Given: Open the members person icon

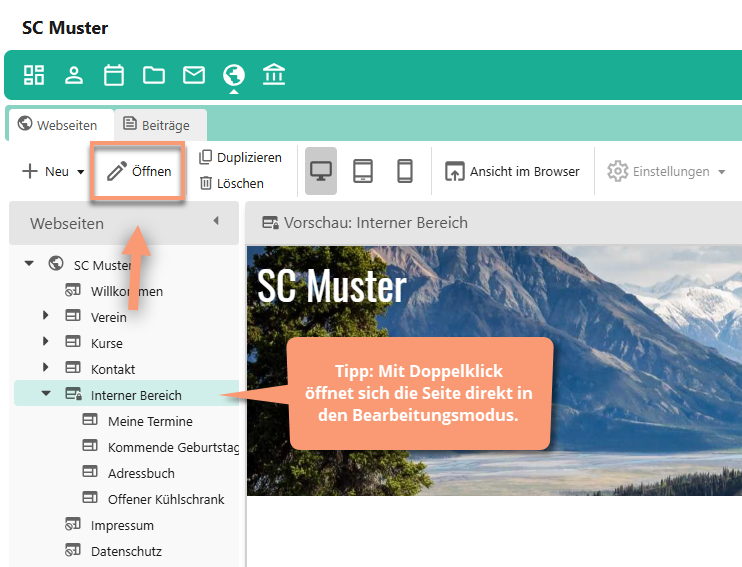Looking at the screenshot, I should click(74, 75).
